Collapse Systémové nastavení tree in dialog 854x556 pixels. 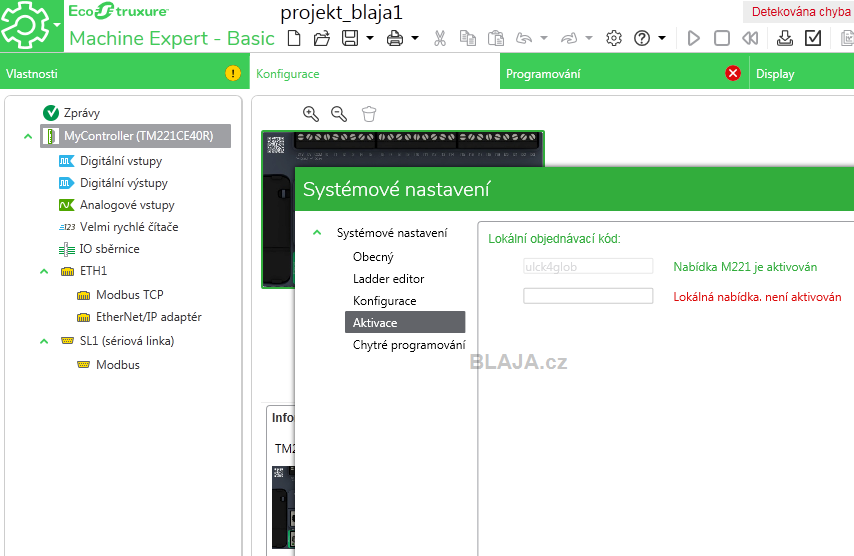(317, 233)
